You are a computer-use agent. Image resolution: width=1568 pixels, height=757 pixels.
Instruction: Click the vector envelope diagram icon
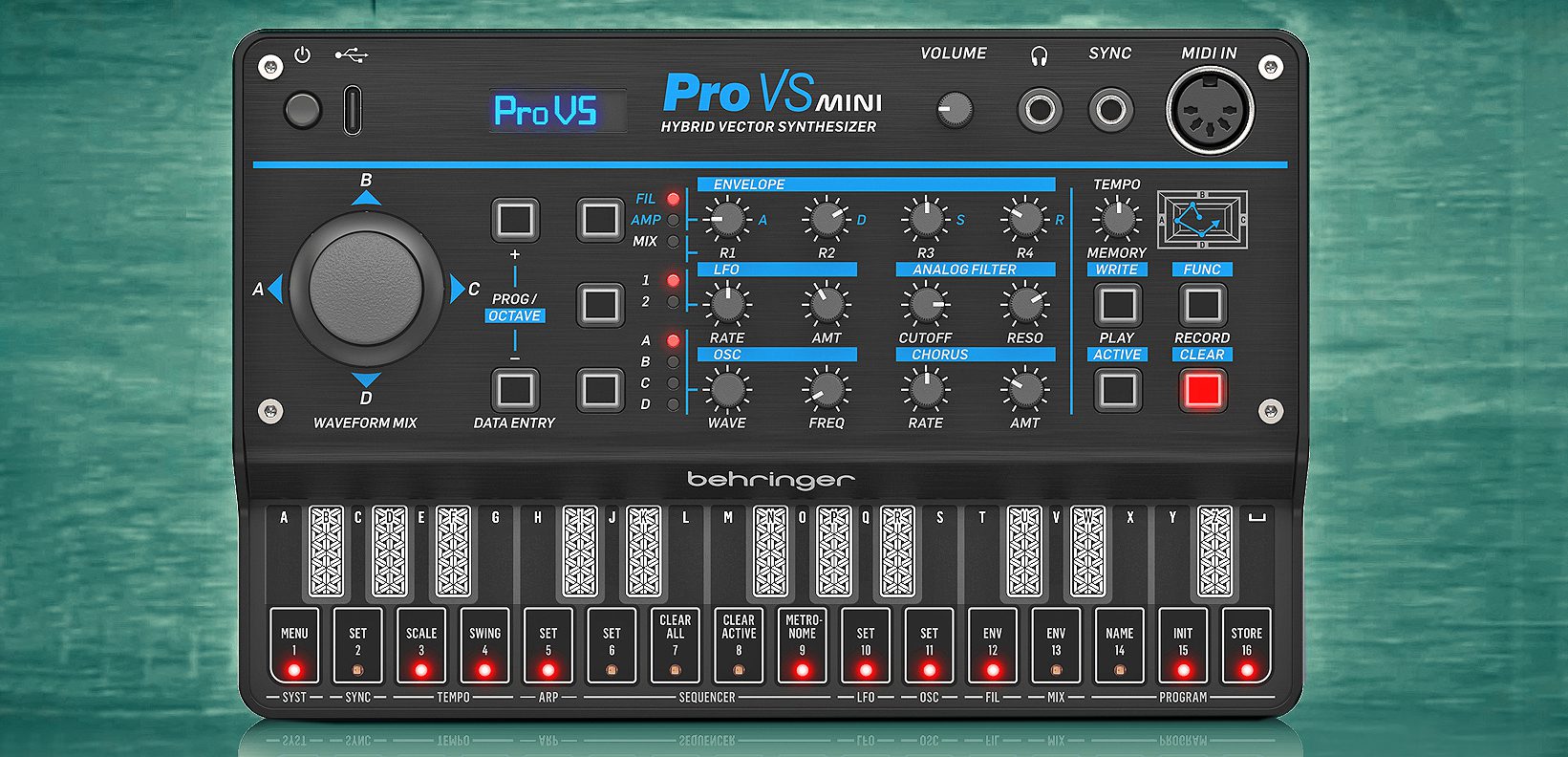tap(1202, 220)
